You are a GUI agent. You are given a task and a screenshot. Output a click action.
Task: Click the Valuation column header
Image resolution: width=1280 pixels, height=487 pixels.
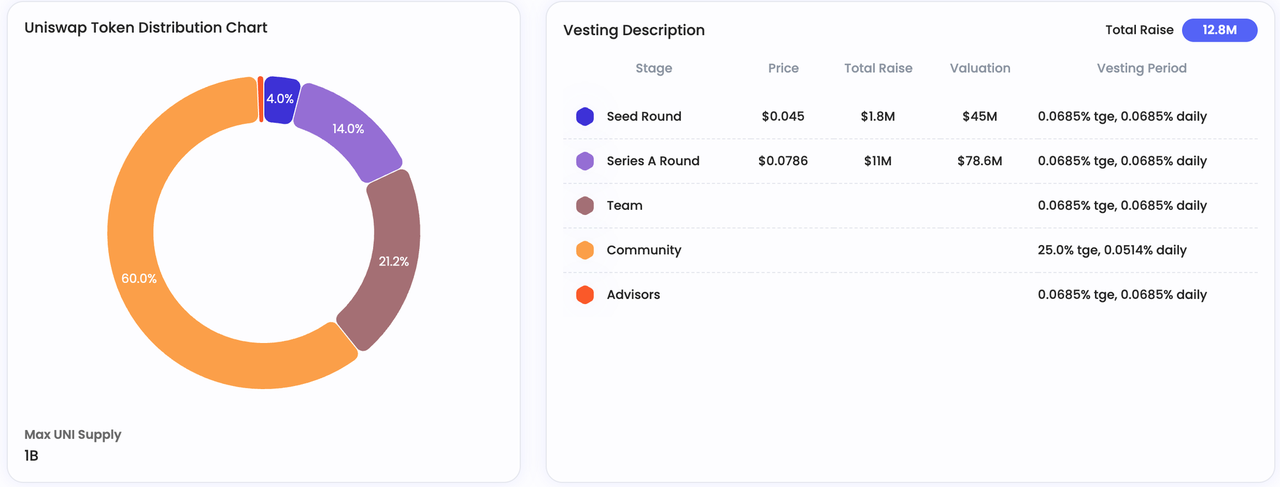[x=980, y=68]
